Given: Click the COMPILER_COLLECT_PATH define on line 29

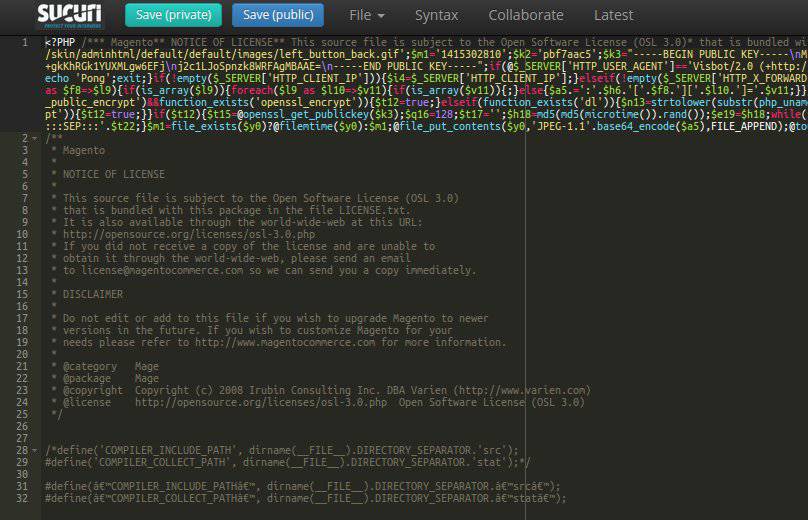Looking at the screenshot, I should 288,462.
